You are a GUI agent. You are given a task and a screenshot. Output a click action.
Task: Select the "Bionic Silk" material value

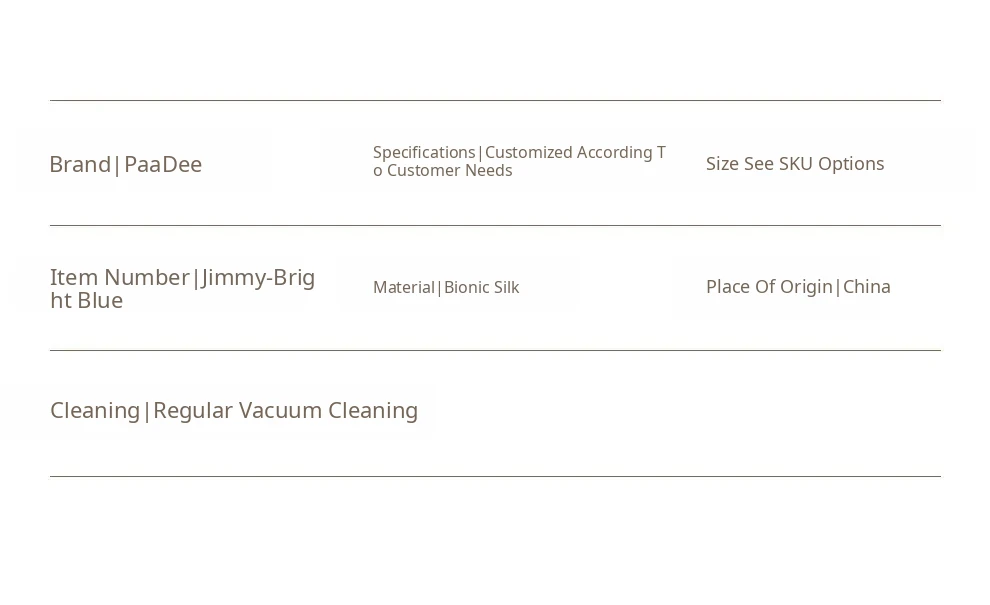[x=482, y=288]
